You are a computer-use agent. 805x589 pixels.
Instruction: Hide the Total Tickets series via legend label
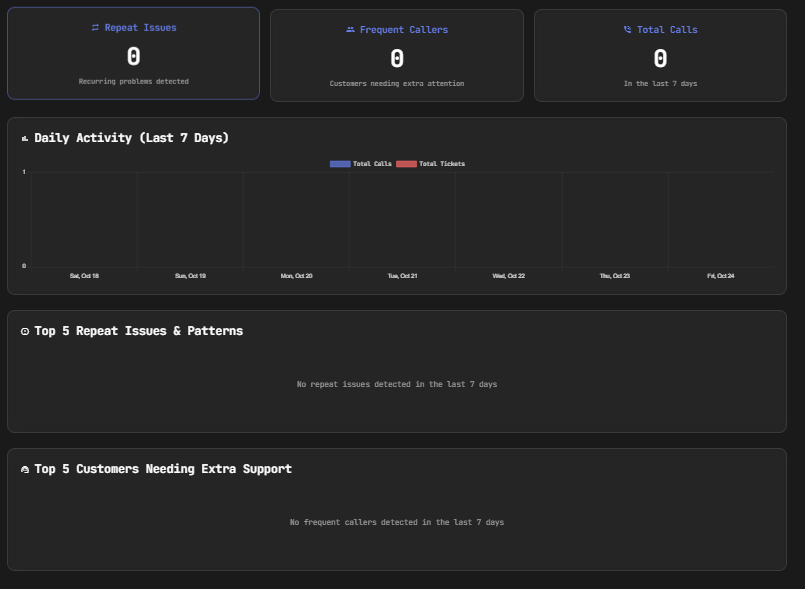441,163
